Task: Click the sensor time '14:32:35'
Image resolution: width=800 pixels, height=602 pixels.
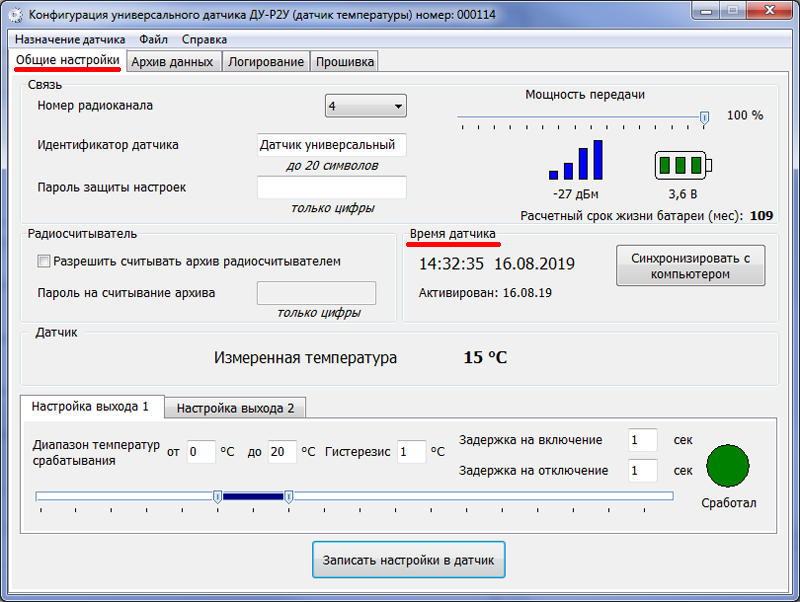Action: tap(451, 264)
